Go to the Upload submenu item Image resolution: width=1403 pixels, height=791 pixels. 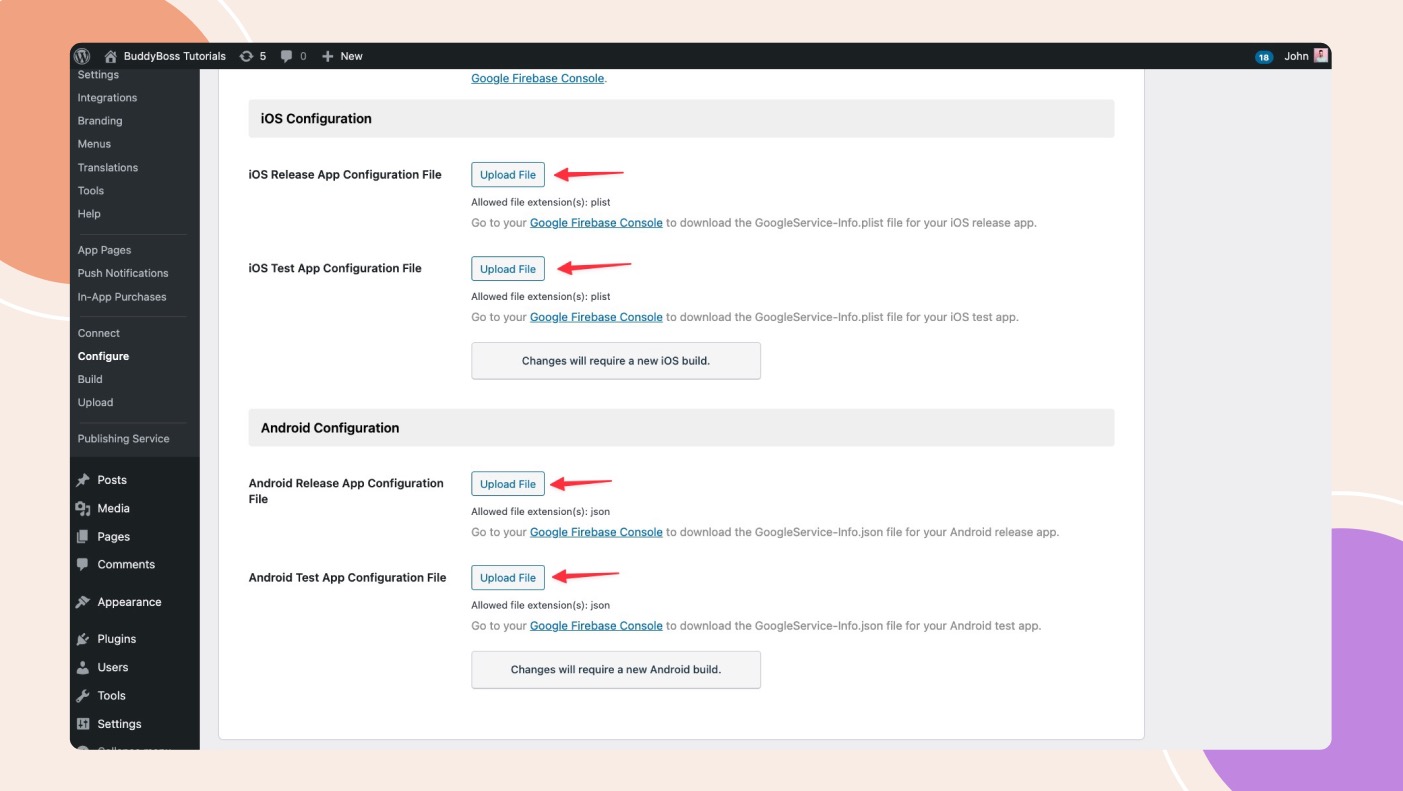click(x=95, y=402)
